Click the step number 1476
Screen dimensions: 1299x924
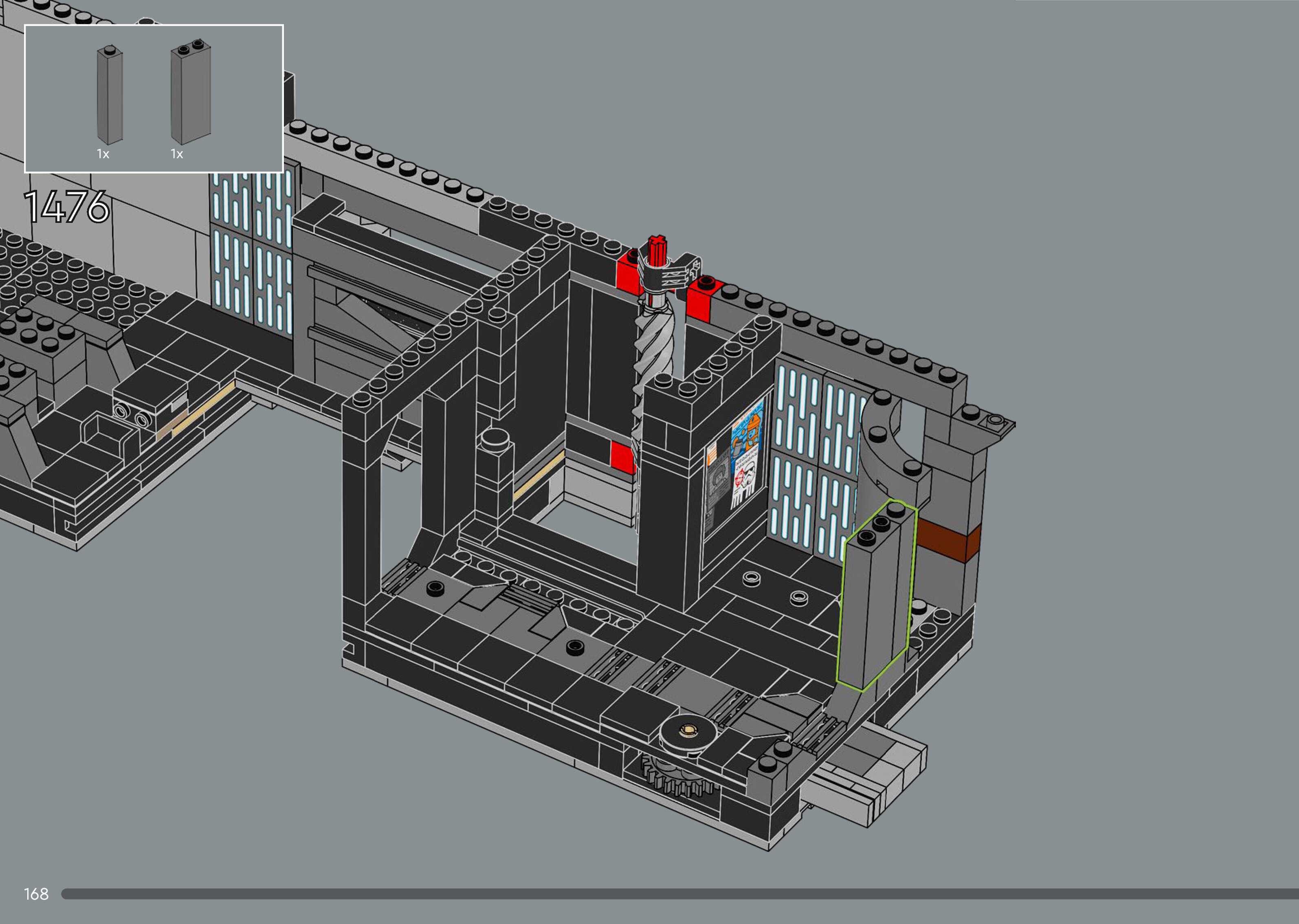point(66,207)
